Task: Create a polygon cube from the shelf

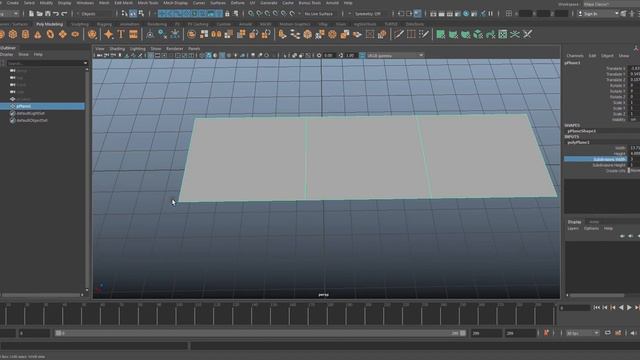Action: pos(13,35)
